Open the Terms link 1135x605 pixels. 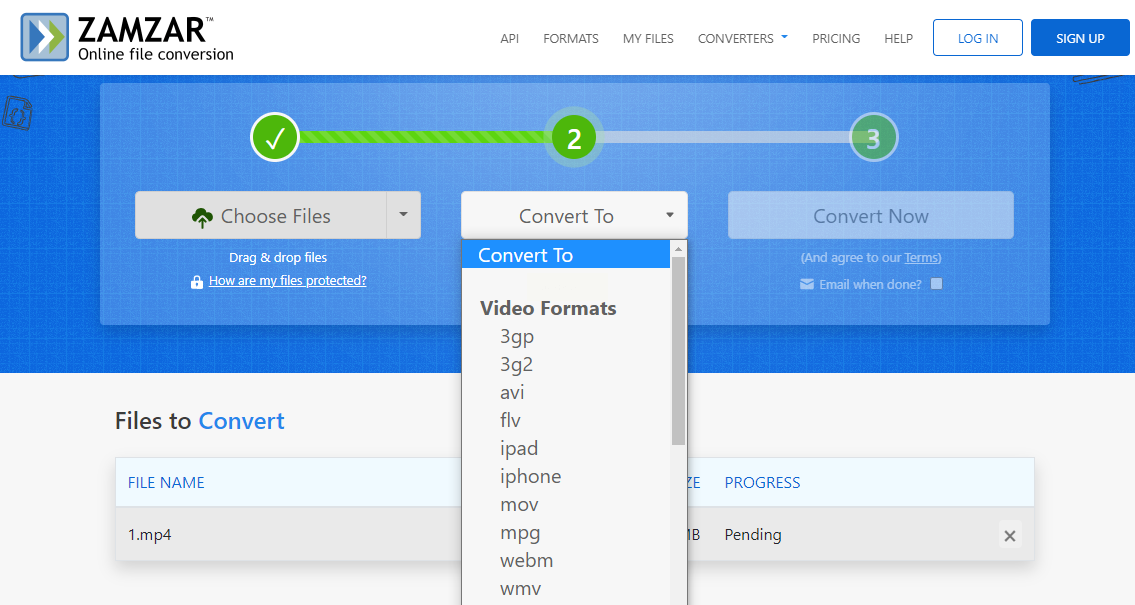[x=921, y=258]
